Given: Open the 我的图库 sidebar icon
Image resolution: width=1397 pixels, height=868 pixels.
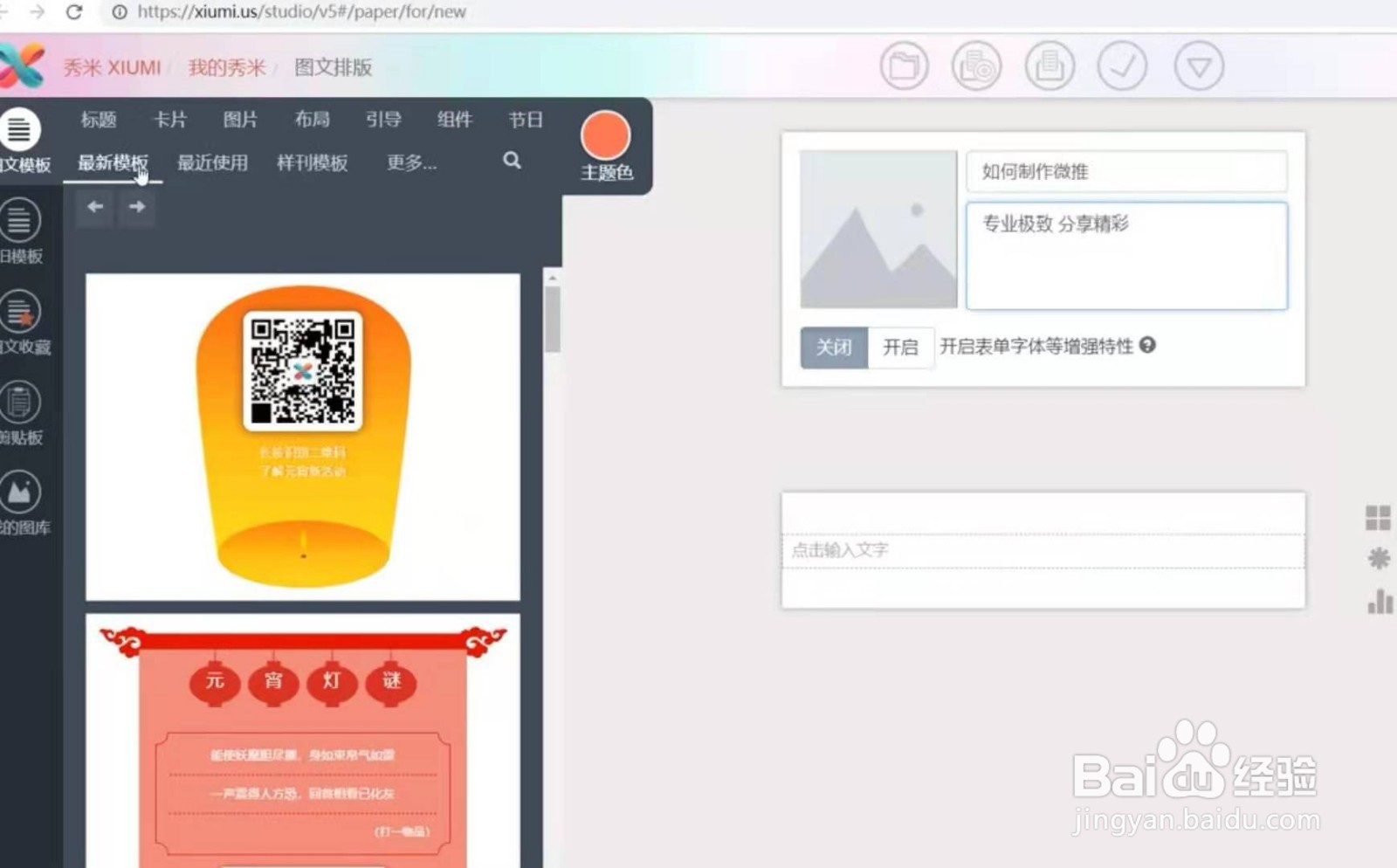Looking at the screenshot, I should tap(19, 492).
